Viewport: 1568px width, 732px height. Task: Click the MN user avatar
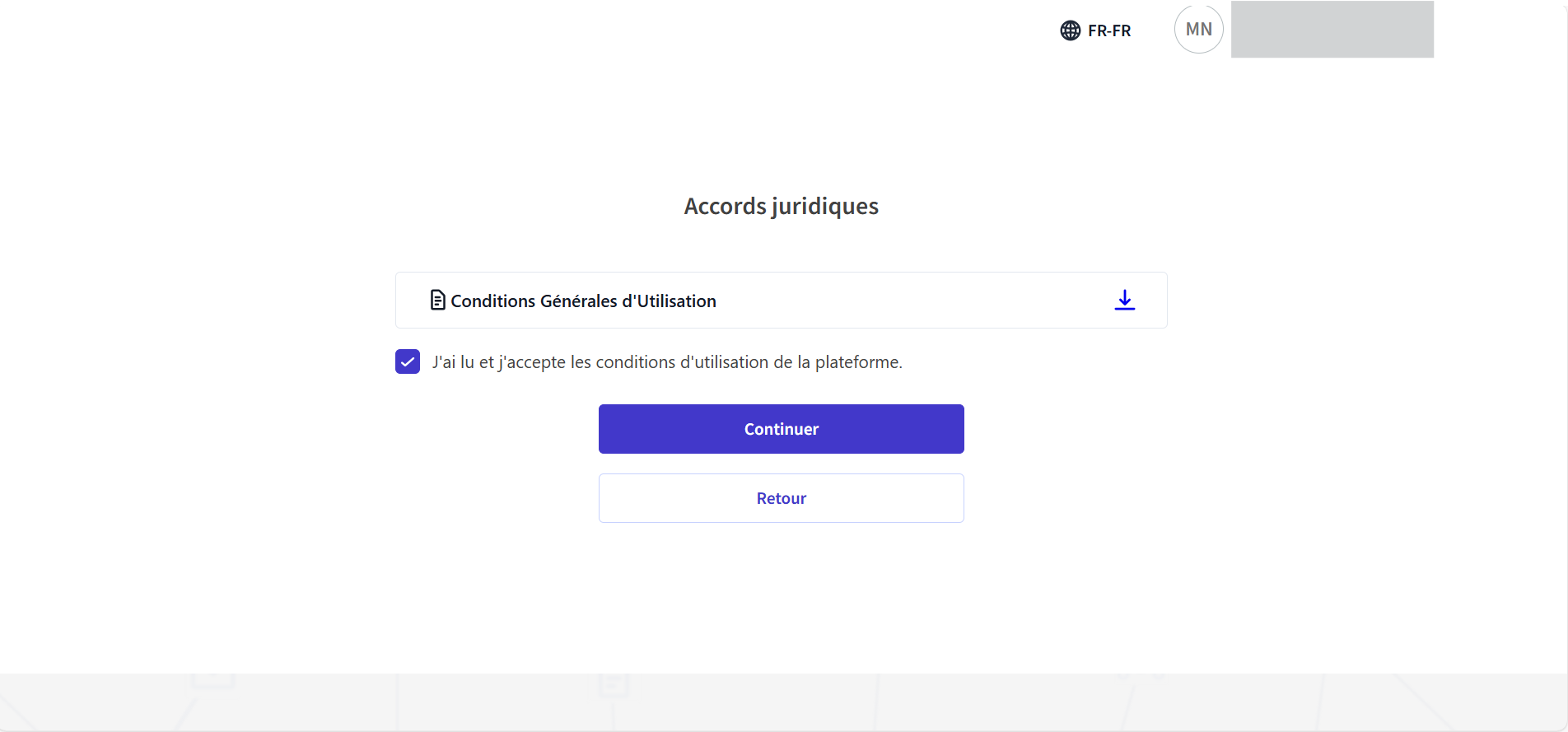(1198, 30)
